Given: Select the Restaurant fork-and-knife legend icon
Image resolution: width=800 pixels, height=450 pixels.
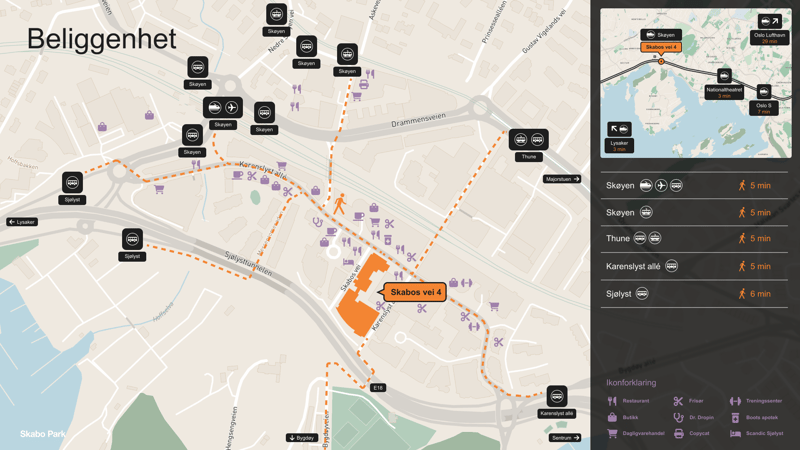Looking at the screenshot, I should pos(612,401).
